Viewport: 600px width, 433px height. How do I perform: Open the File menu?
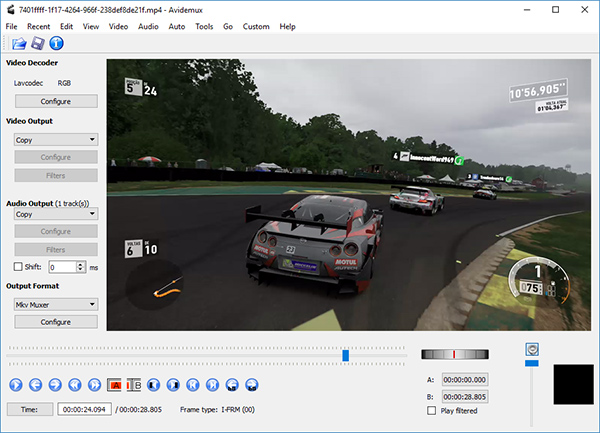11,26
